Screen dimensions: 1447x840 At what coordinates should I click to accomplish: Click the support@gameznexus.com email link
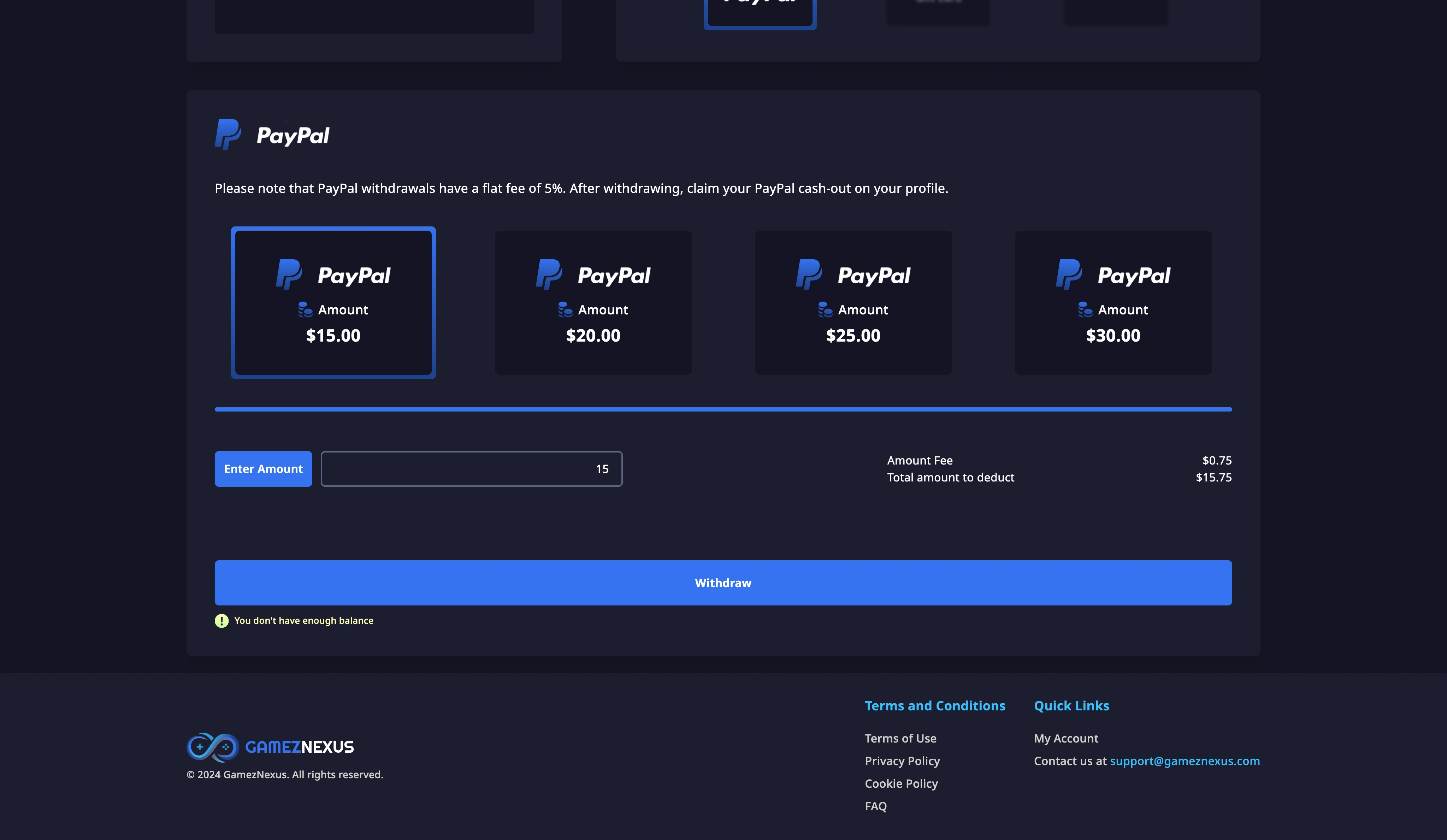[x=1185, y=761]
